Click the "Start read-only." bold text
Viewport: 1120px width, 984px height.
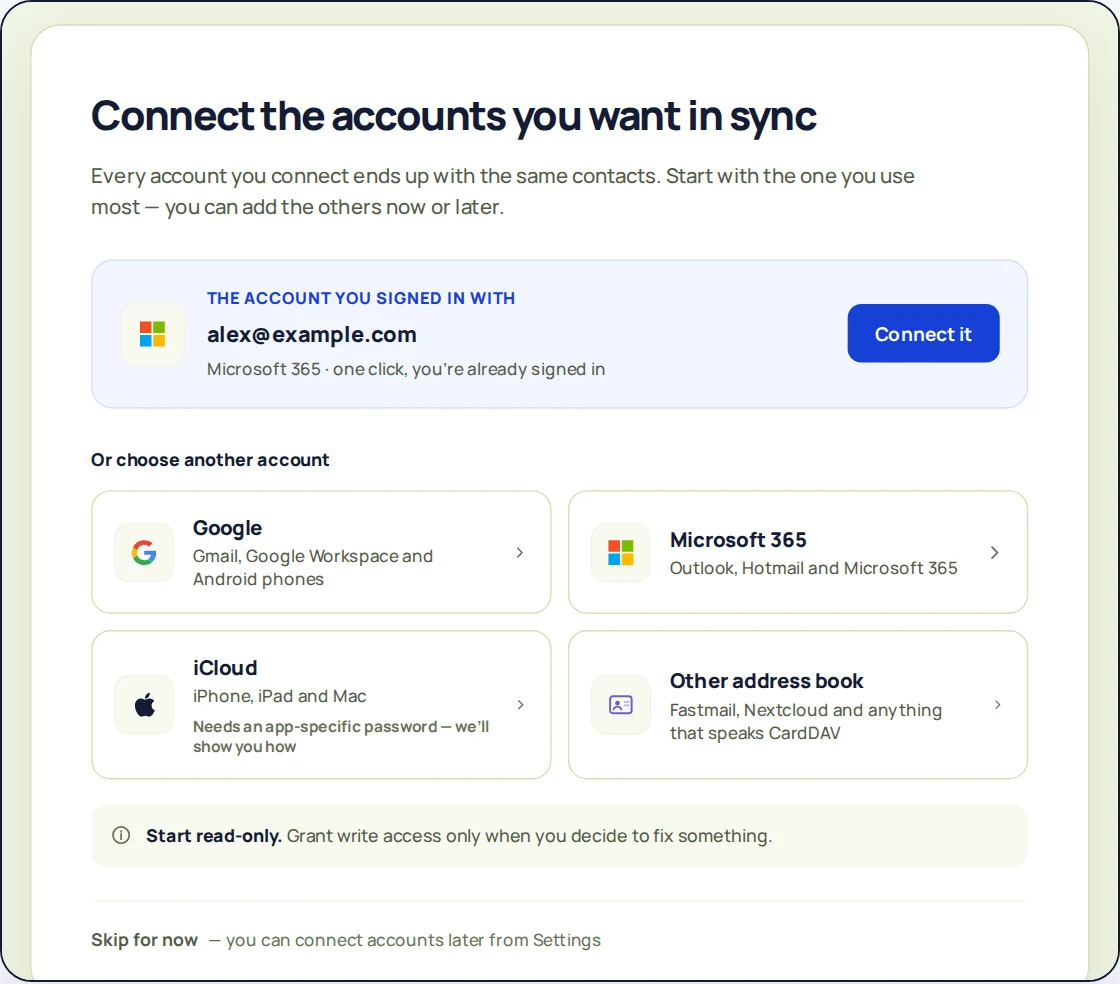[x=214, y=835]
